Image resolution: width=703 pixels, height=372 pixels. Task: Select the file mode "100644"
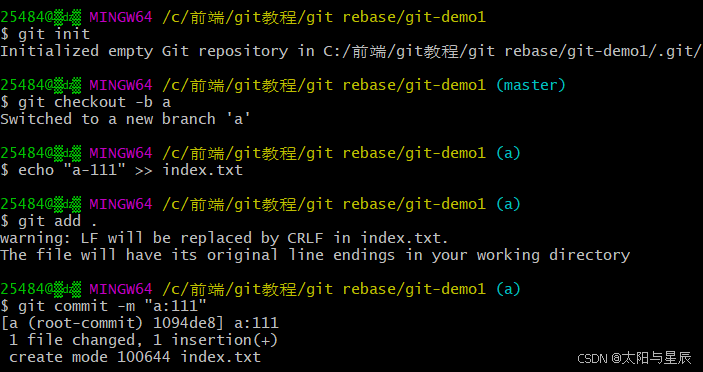(x=144, y=357)
